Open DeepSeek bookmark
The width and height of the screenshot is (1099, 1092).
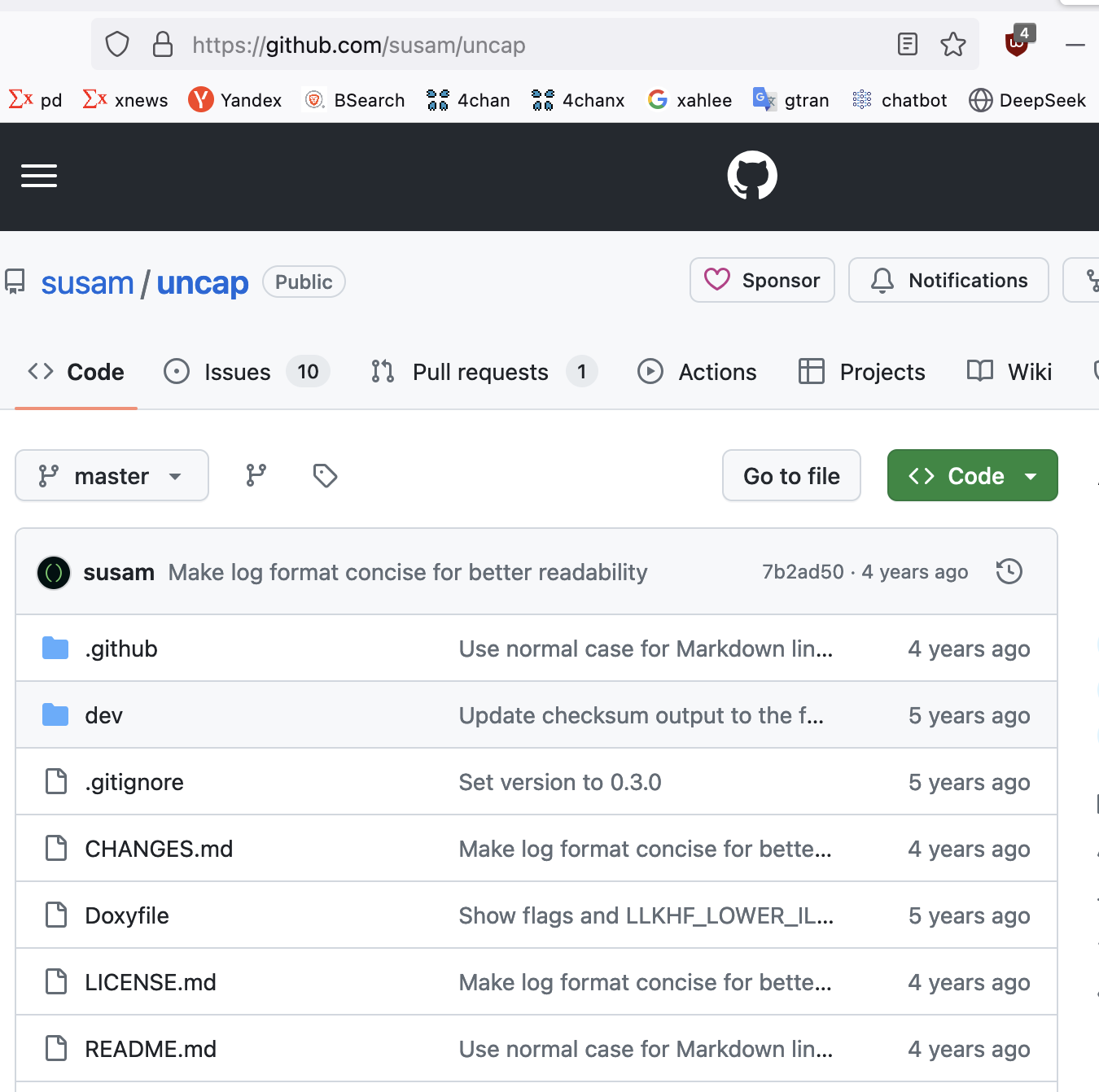1027,100
